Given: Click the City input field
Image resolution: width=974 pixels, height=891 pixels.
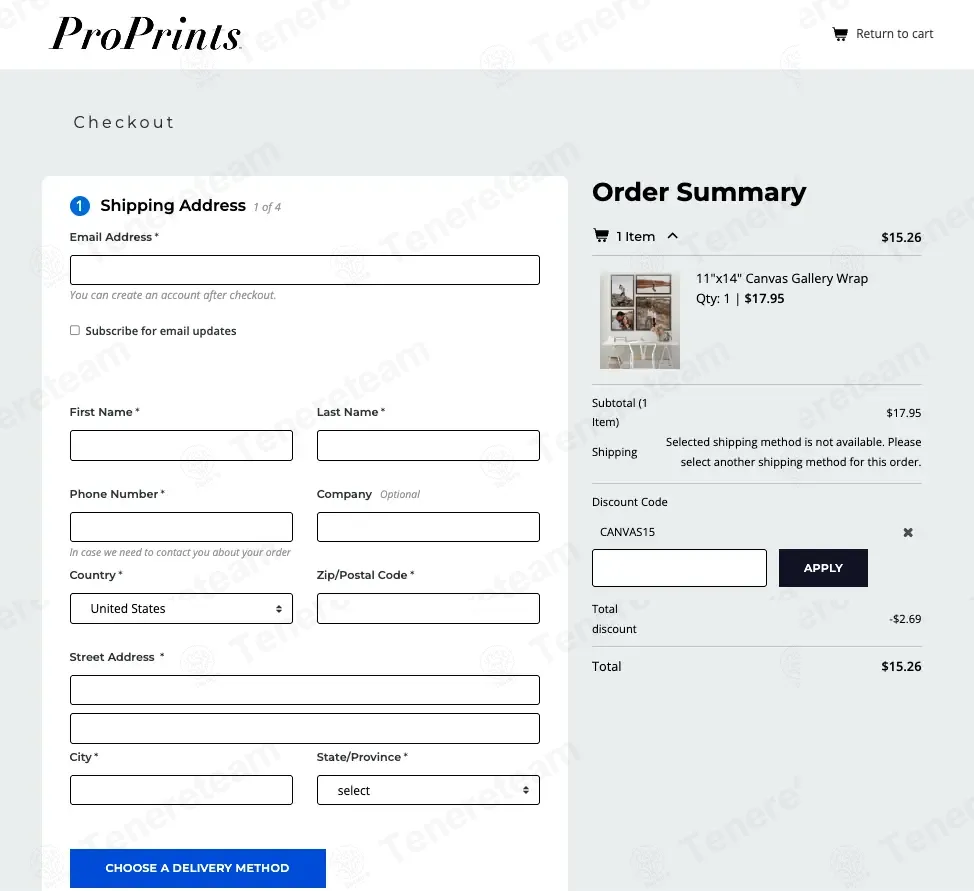Looking at the screenshot, I should pos(181,790).
